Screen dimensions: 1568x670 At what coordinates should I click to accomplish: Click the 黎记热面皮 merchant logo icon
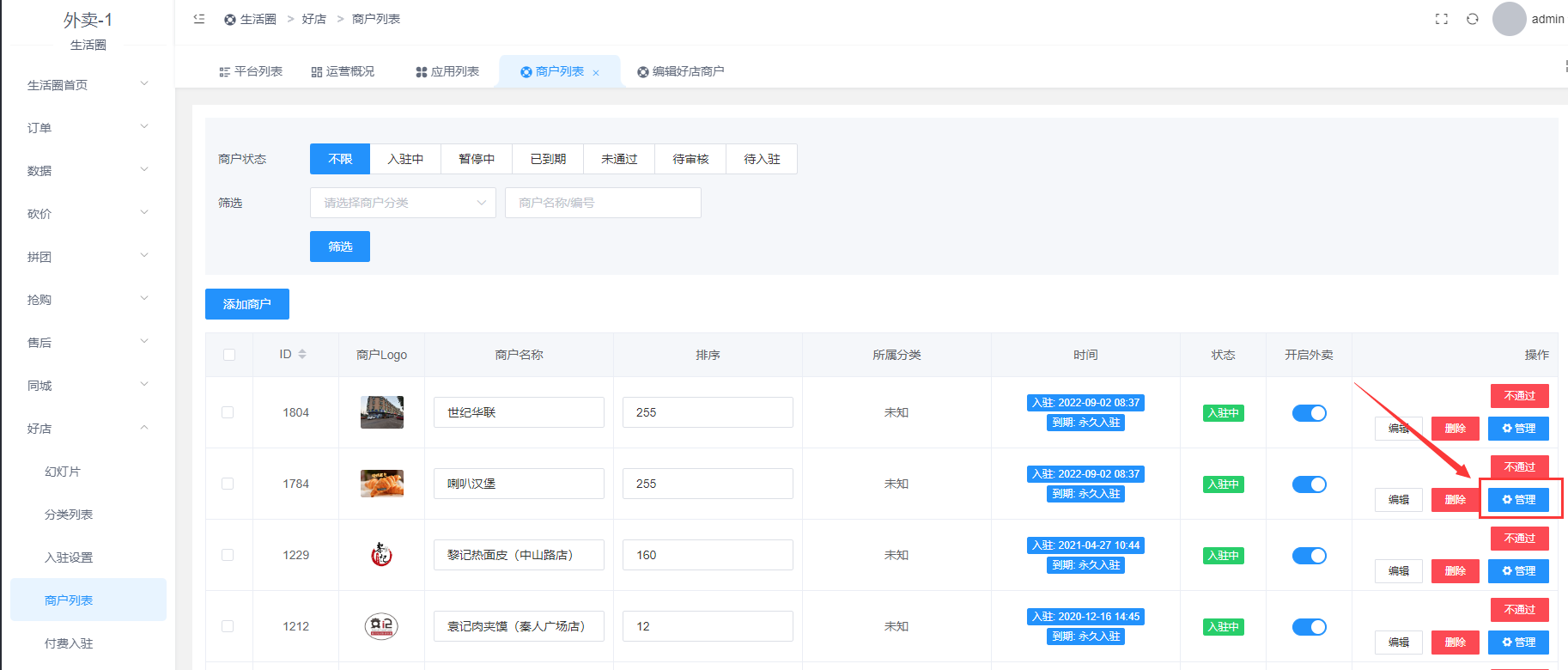pos(382,555)
